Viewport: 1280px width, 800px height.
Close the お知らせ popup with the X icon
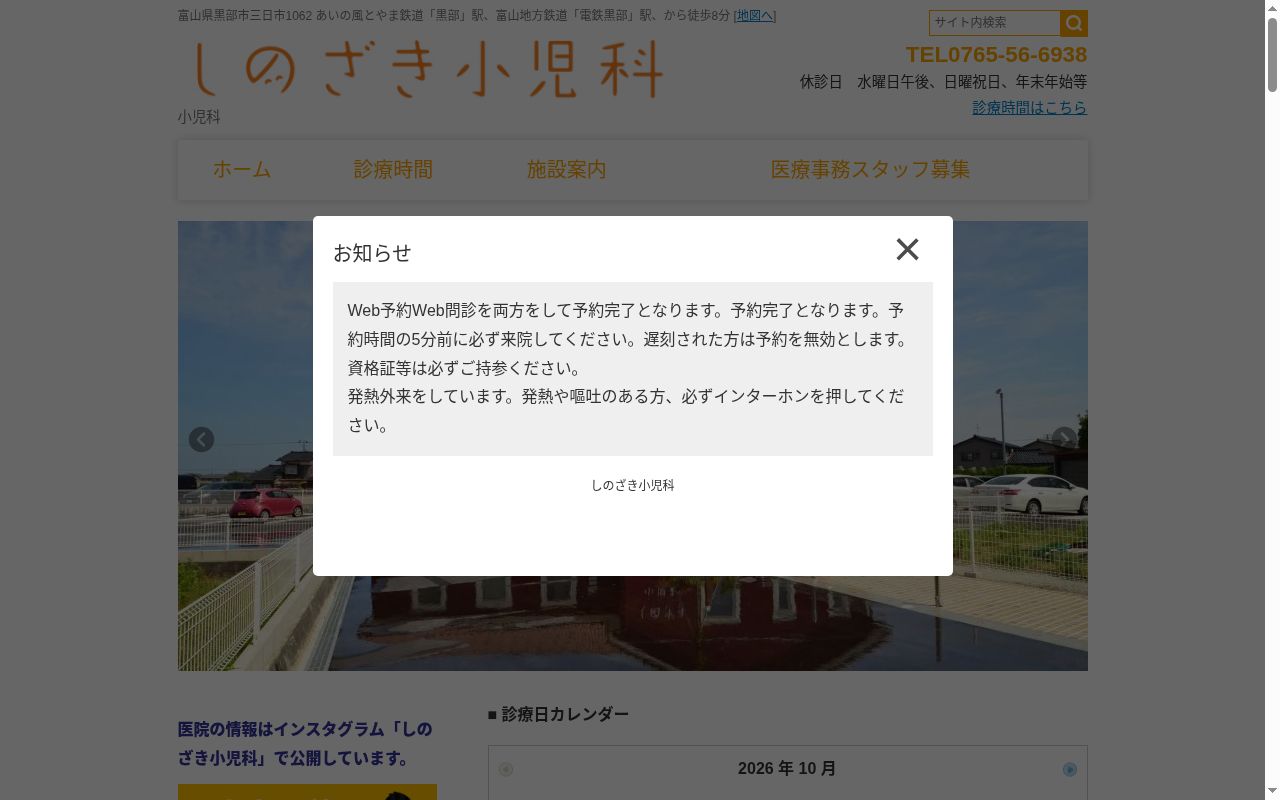tap(907, 249)
